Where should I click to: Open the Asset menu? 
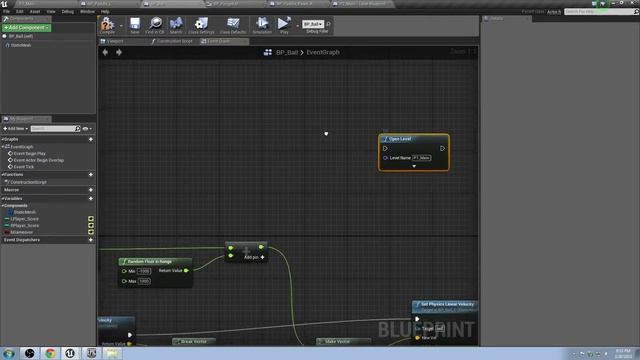[x=35, y=11]
